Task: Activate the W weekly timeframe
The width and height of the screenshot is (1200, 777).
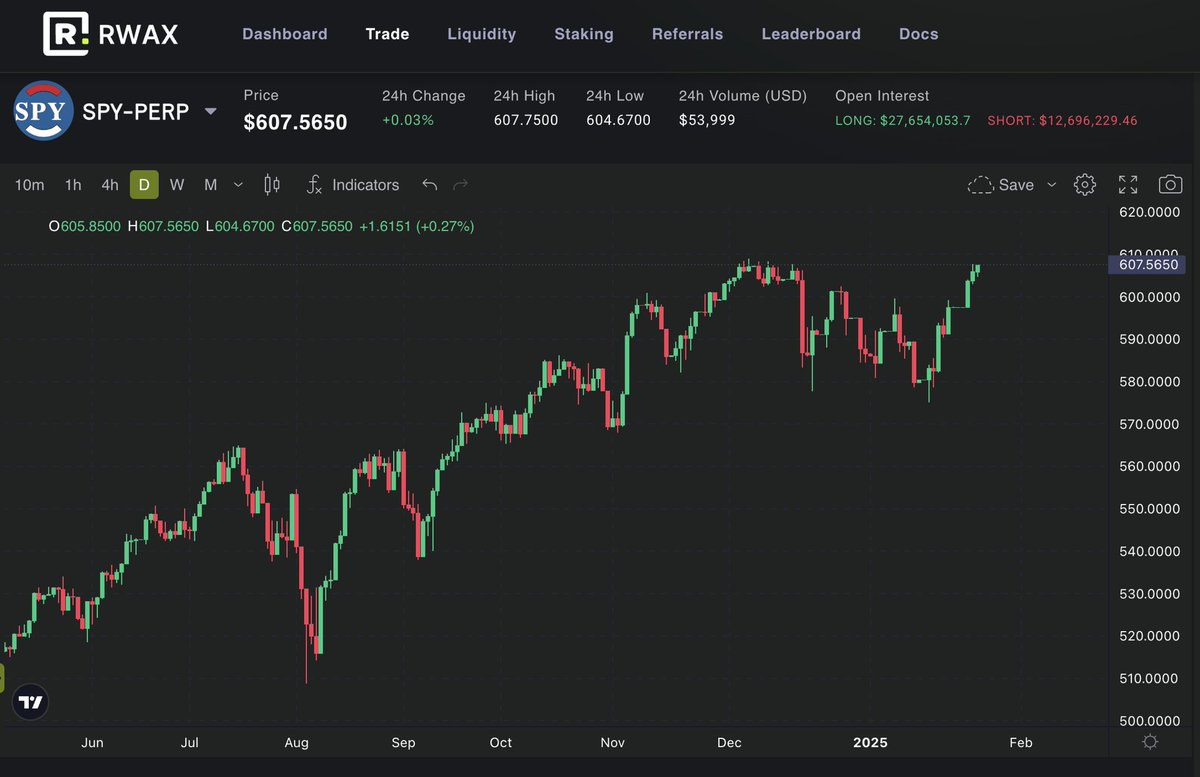Action: (177, 185)
